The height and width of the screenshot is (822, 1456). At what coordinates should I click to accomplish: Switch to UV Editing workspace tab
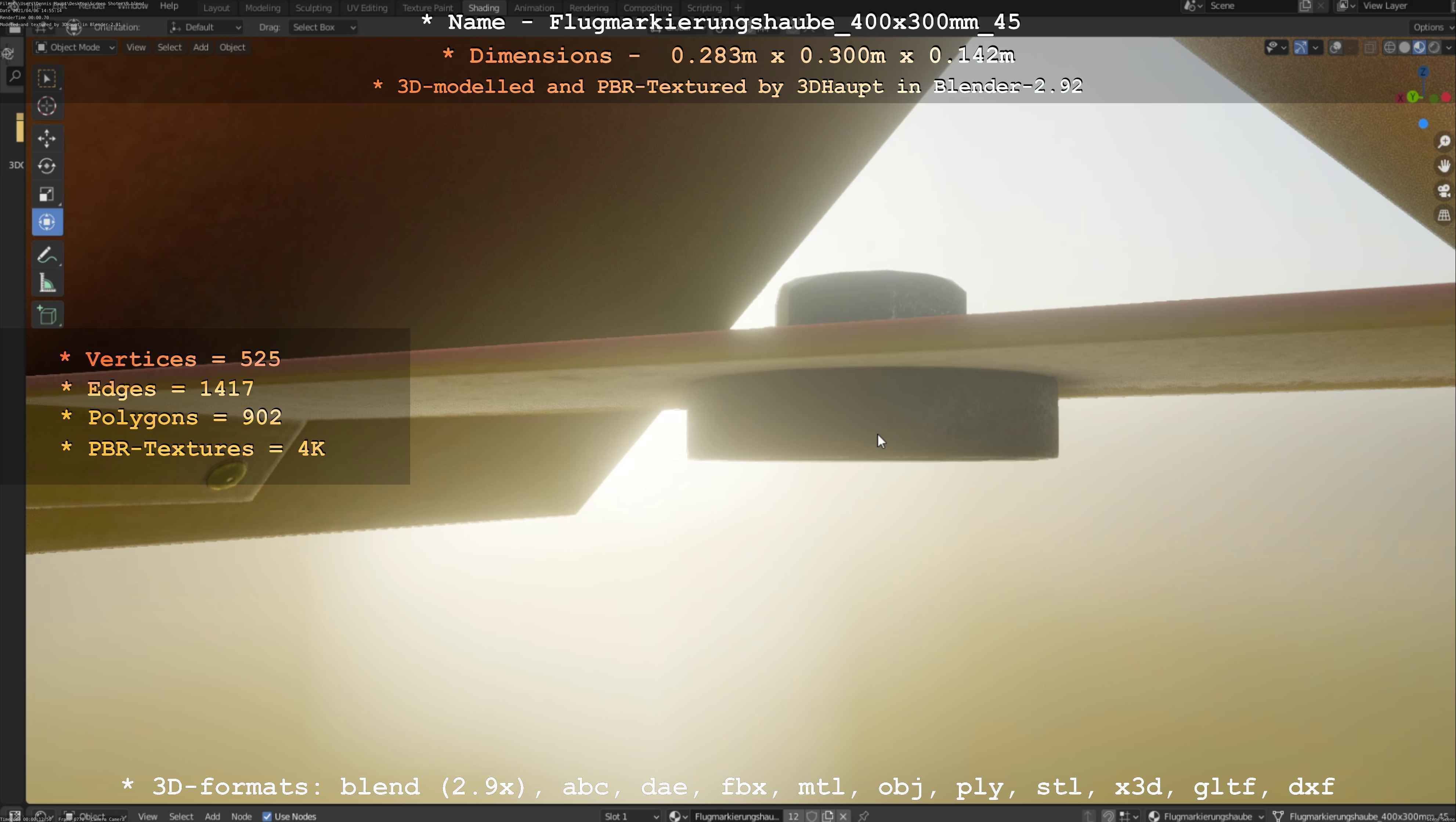tap(367, 8)
